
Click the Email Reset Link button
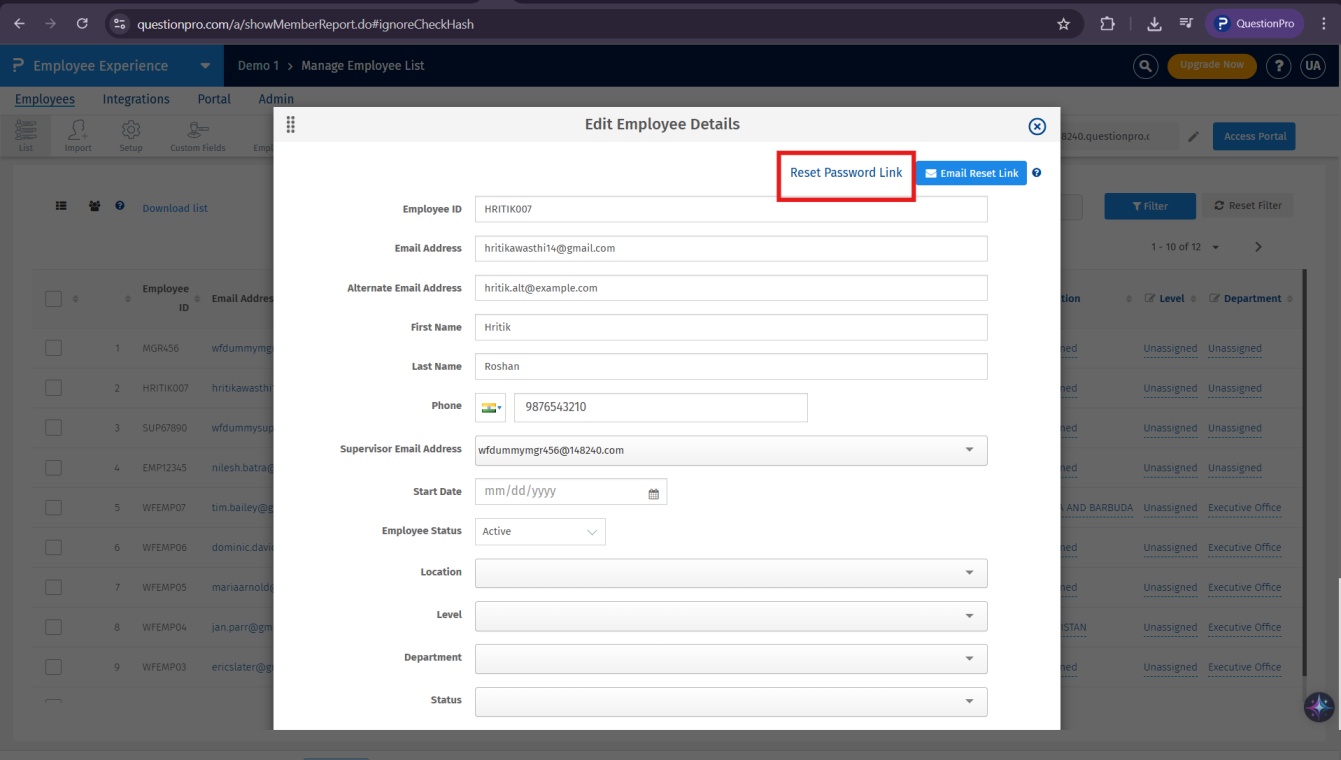coord(971,173)
